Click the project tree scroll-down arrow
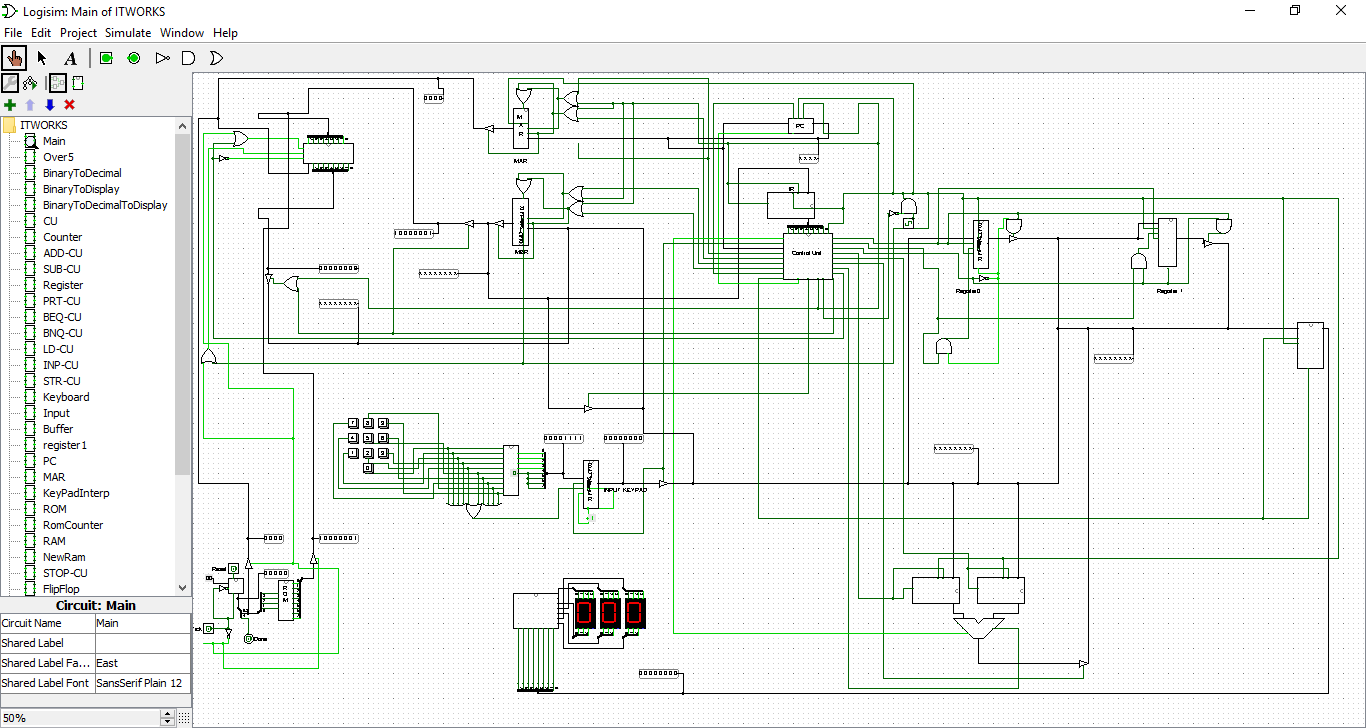 pos(182,589)
